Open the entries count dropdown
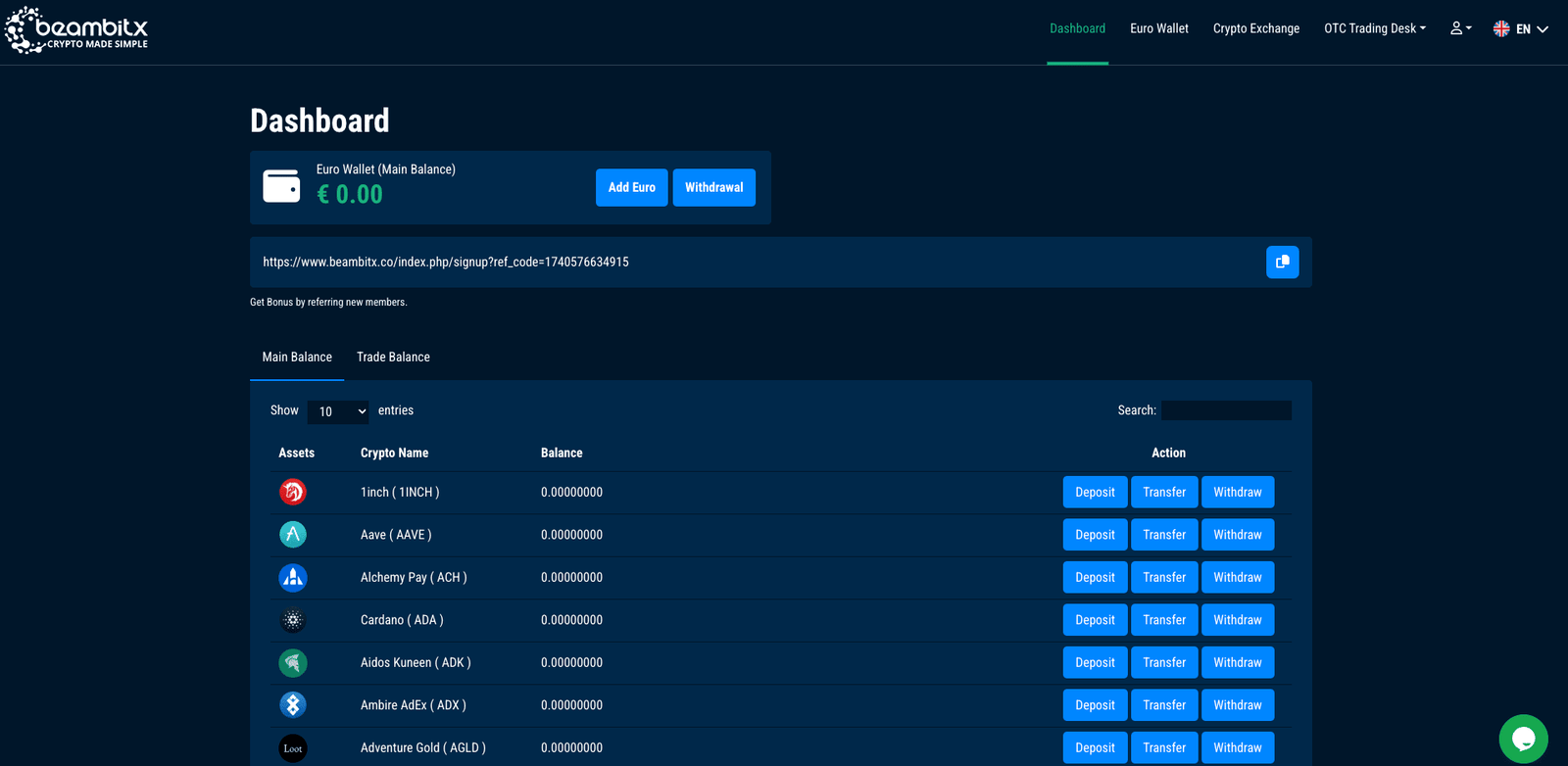 pos(338,411)
